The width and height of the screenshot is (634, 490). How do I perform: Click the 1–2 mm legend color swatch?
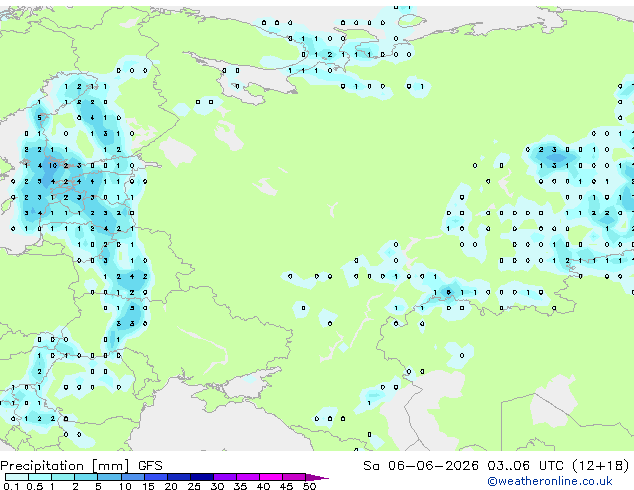click(x=63, y=477)
